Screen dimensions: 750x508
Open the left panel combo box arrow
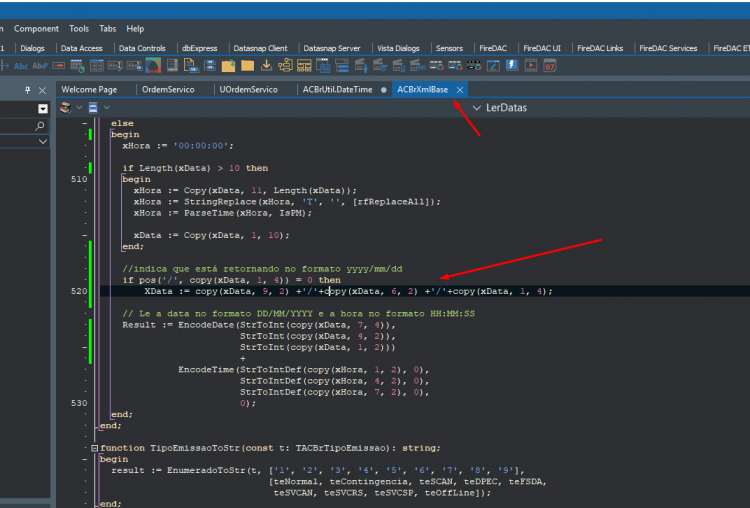pyautogui.click(x=43, y=109)
